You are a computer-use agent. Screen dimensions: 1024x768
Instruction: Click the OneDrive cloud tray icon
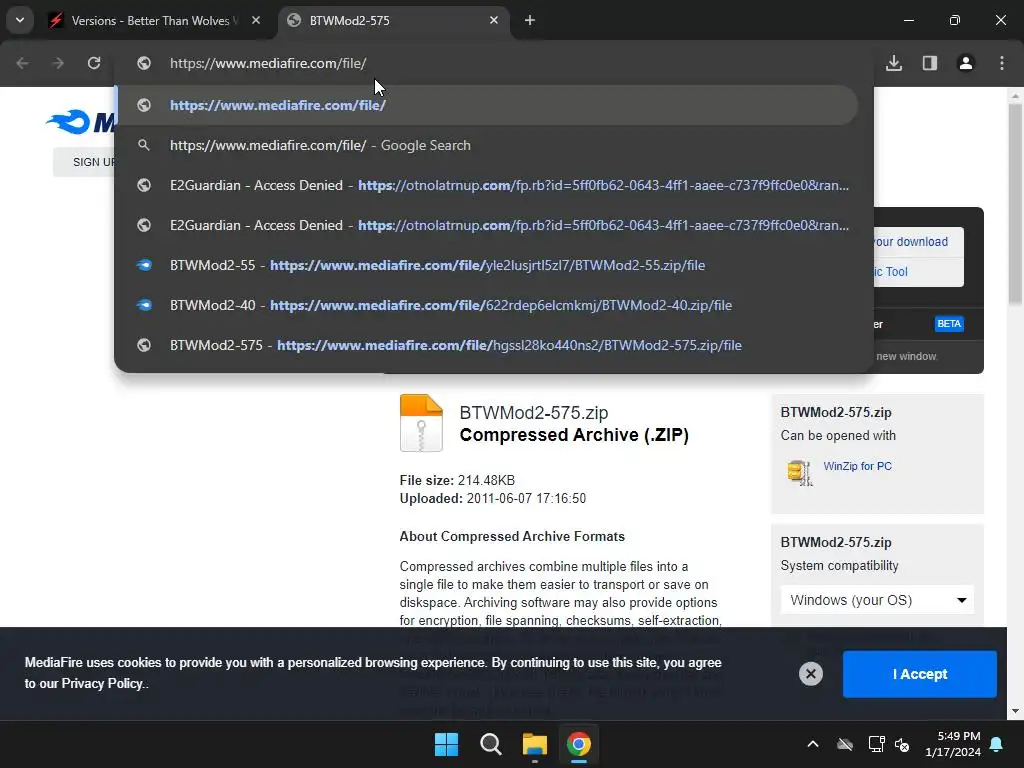845,744
